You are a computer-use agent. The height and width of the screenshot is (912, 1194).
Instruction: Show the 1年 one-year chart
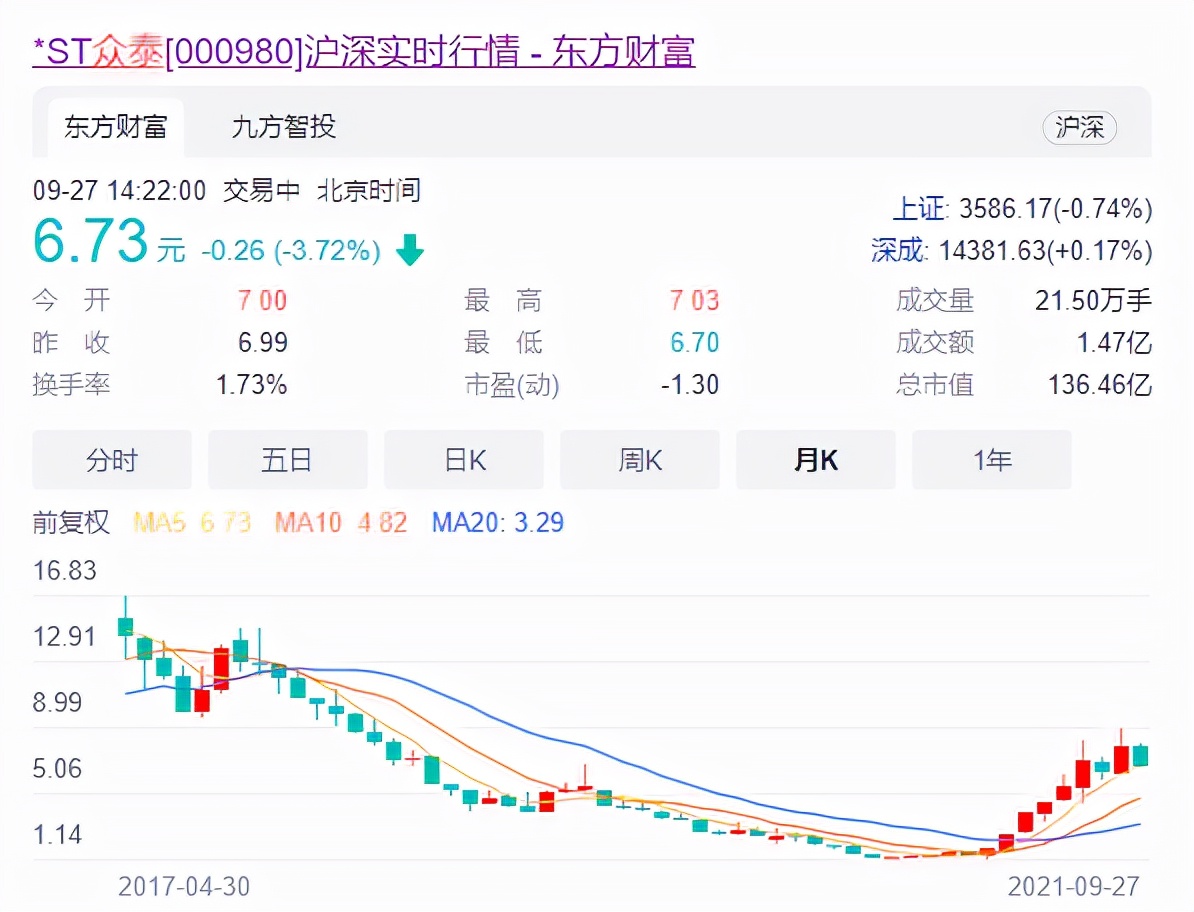click(991, 460)
